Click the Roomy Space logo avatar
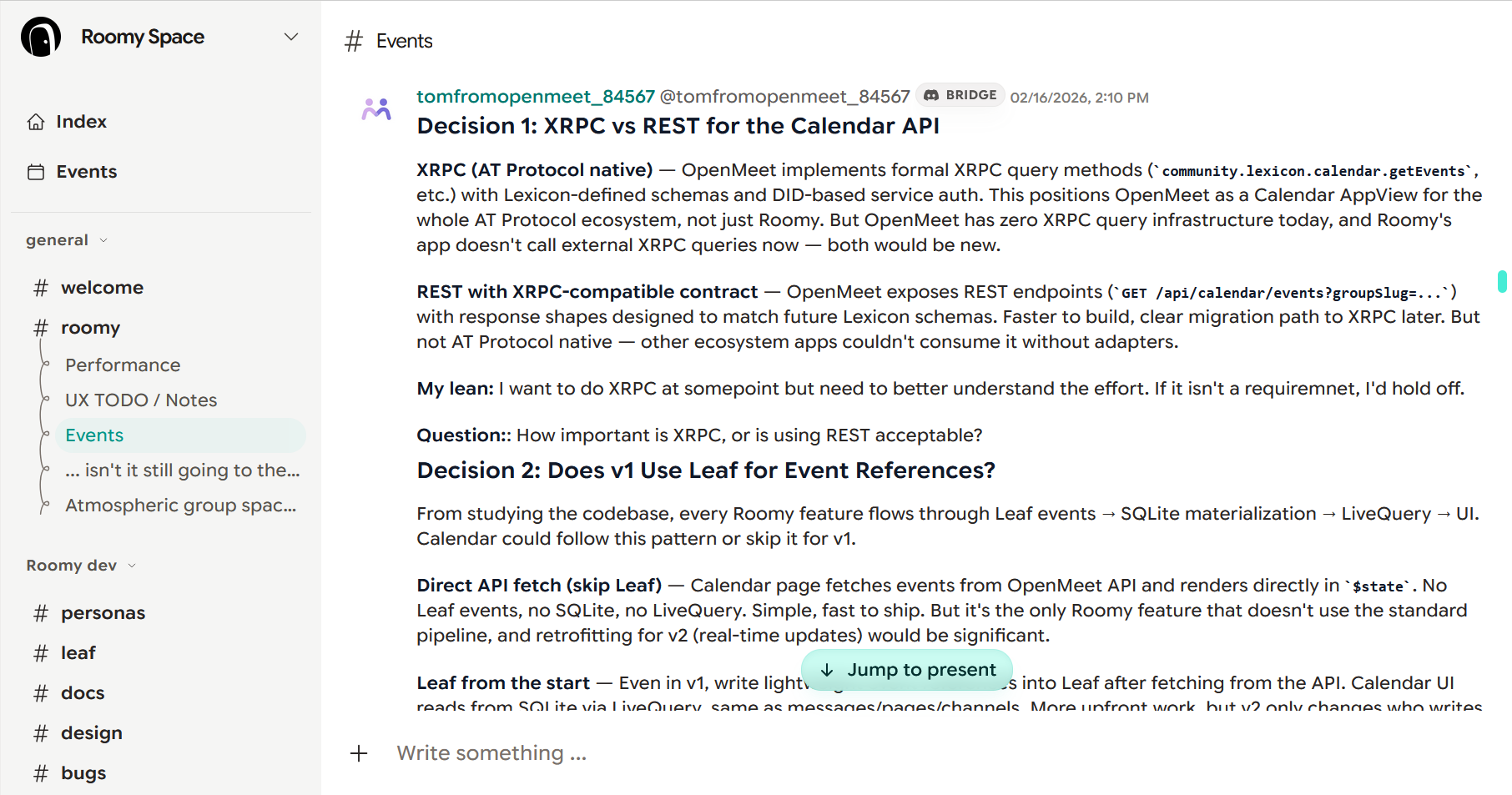 (41, 37)
